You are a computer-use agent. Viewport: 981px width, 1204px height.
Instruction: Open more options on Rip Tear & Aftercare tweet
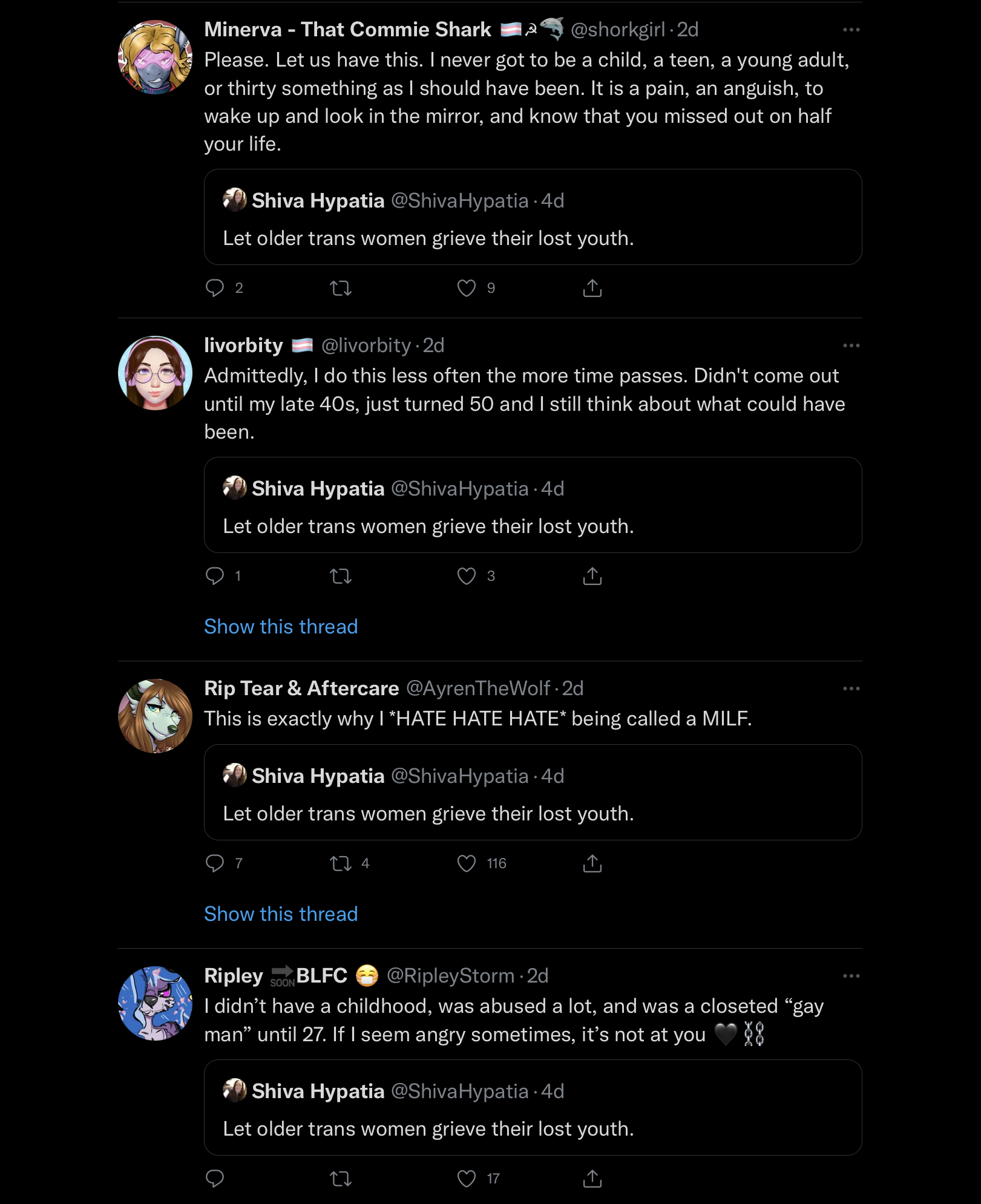pos(851,689)
